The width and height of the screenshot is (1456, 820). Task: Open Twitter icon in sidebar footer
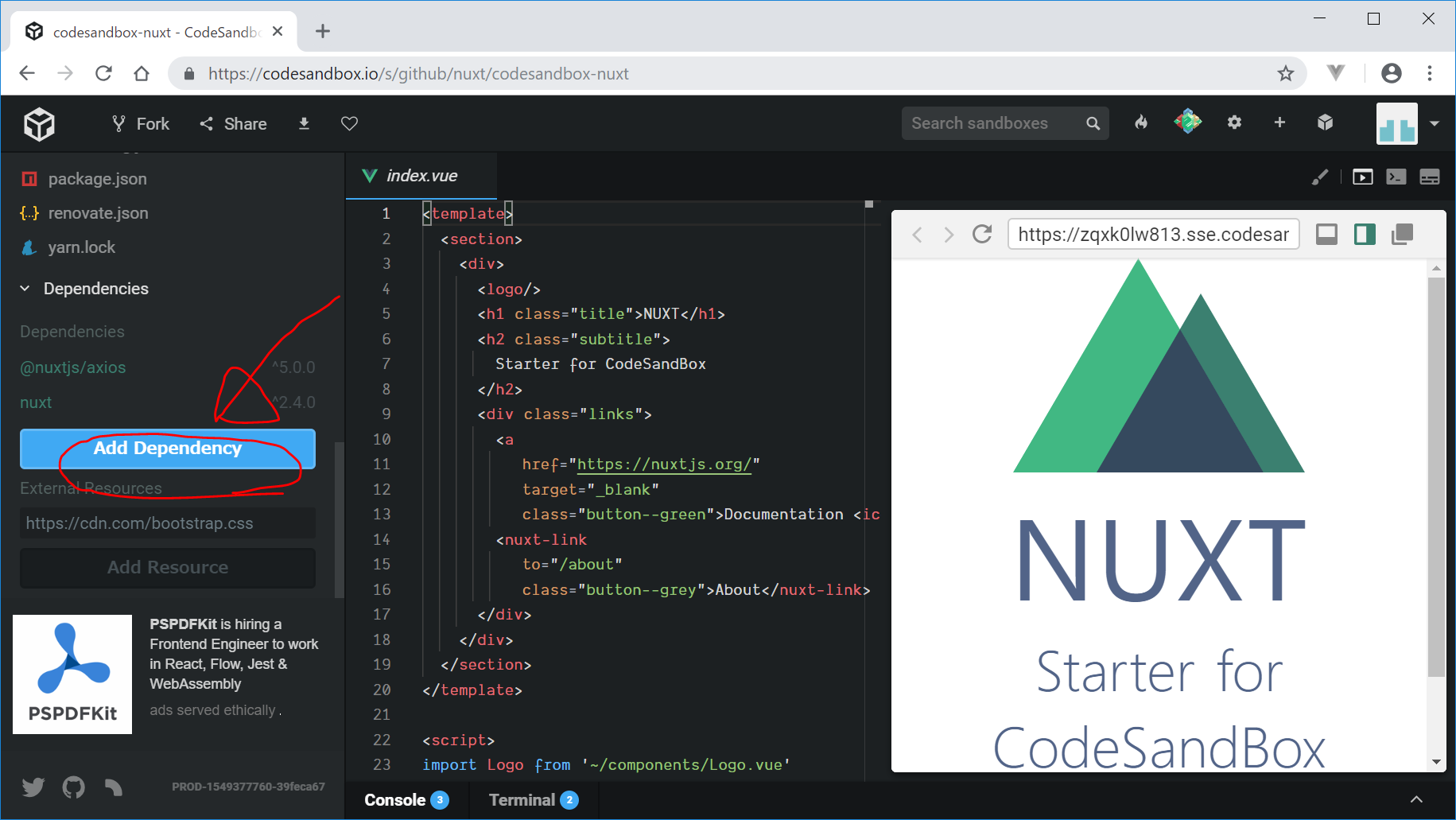[x=33, y=787]
